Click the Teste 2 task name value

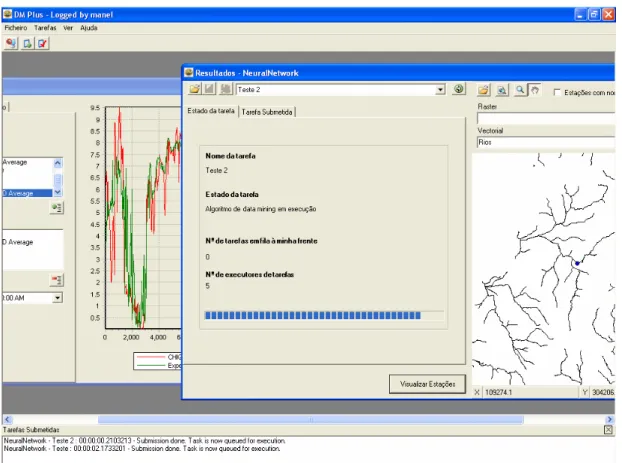[x=217, y=170]
